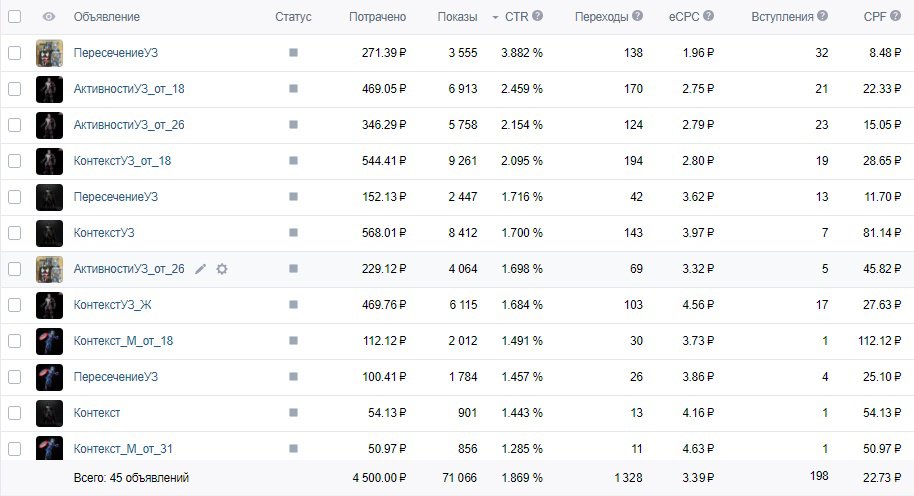The height and width of the screenshot is (496, 914).
Task: Open the КонтекстУЗ_от_18 ad link
Action: [x=122, y=161]
